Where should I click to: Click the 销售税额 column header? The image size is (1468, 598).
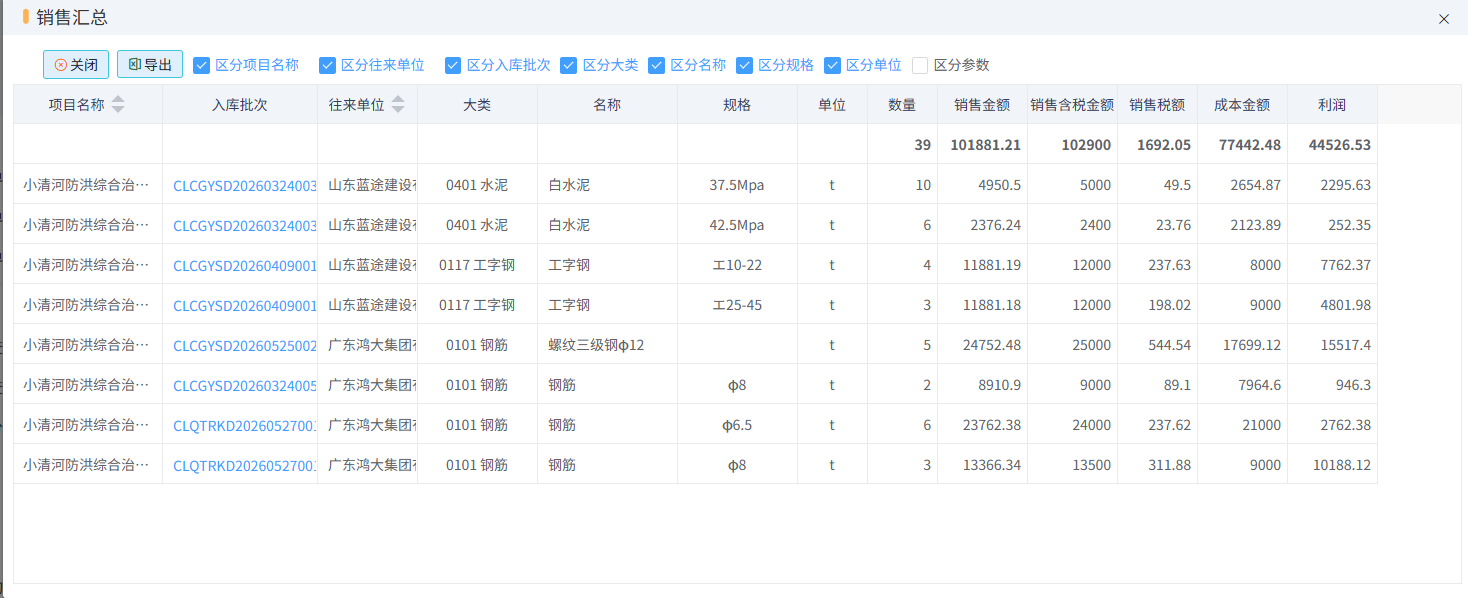(1157, 105)
